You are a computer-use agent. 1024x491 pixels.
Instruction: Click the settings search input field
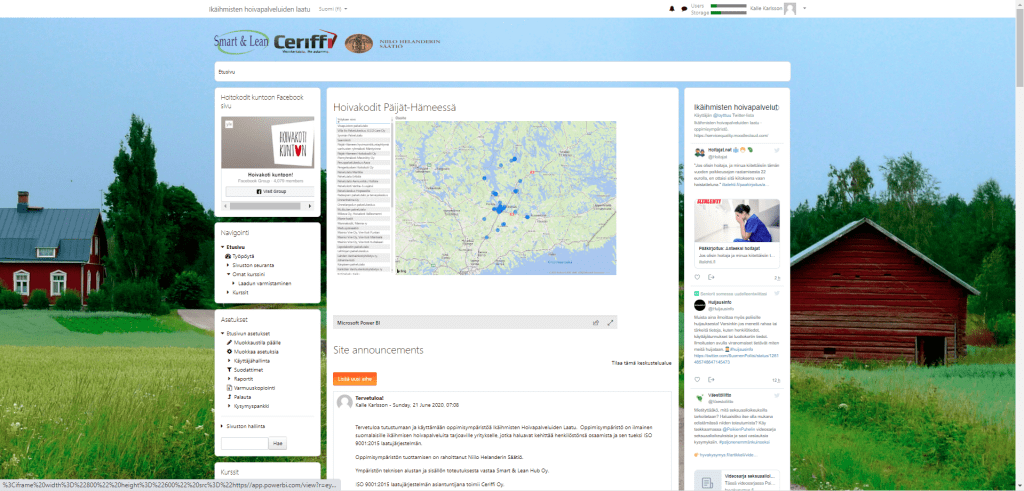click(244, 443)
